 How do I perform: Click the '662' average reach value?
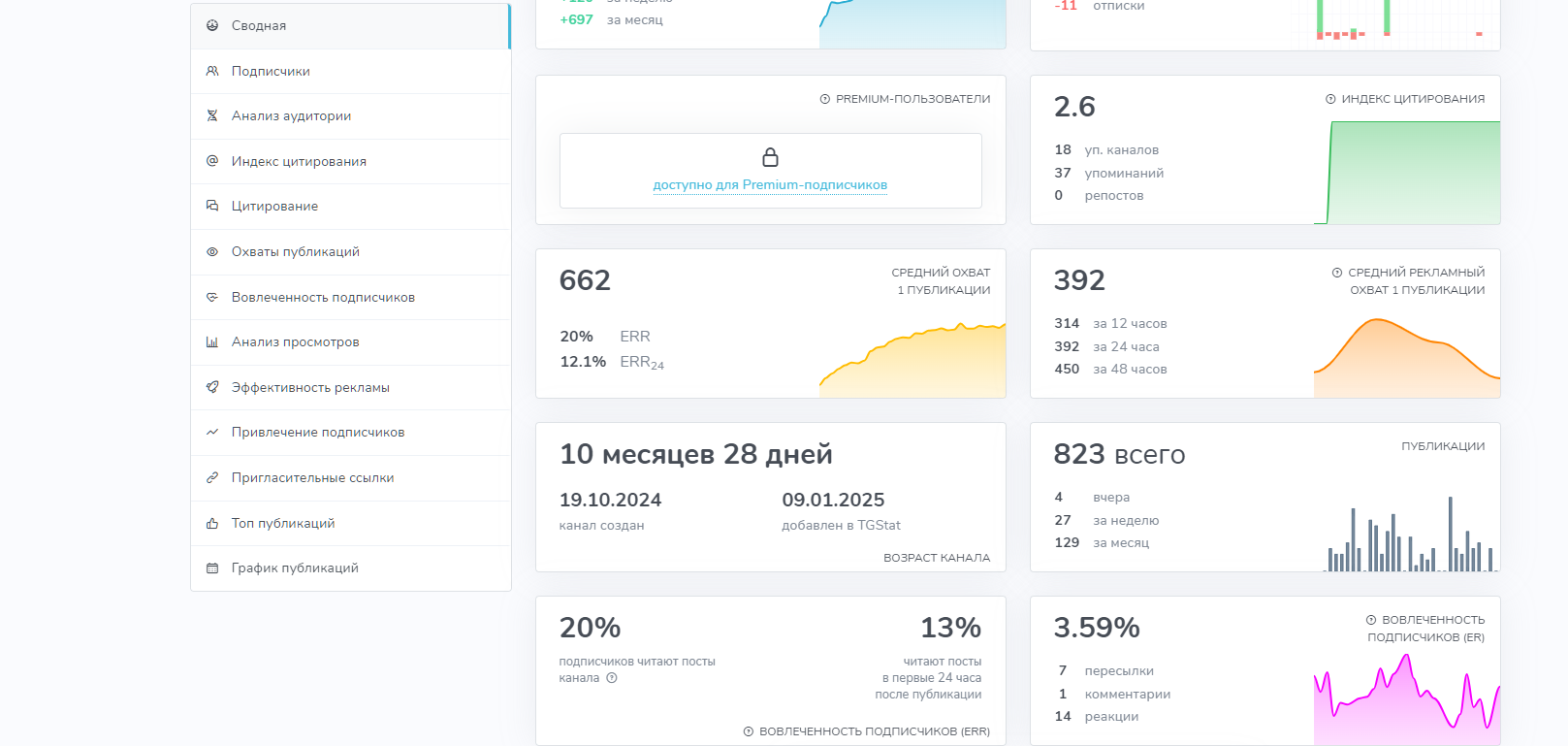pos(585,280)
